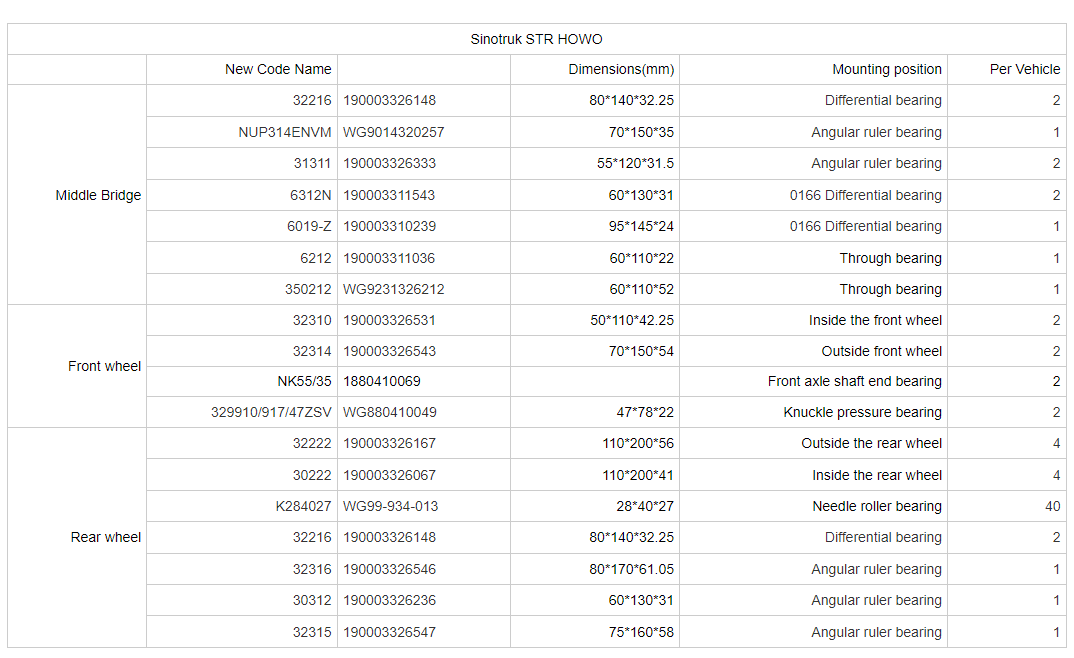Click the code name '6212'
Viewport: 1074px width, 658px height.
(x=316, y=258)
